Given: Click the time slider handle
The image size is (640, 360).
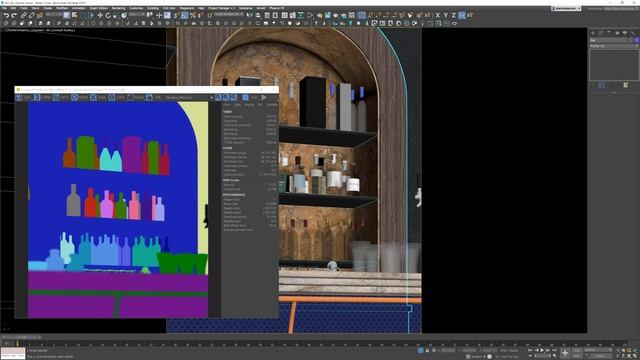Looking at the screenshot, I should 21,337.
